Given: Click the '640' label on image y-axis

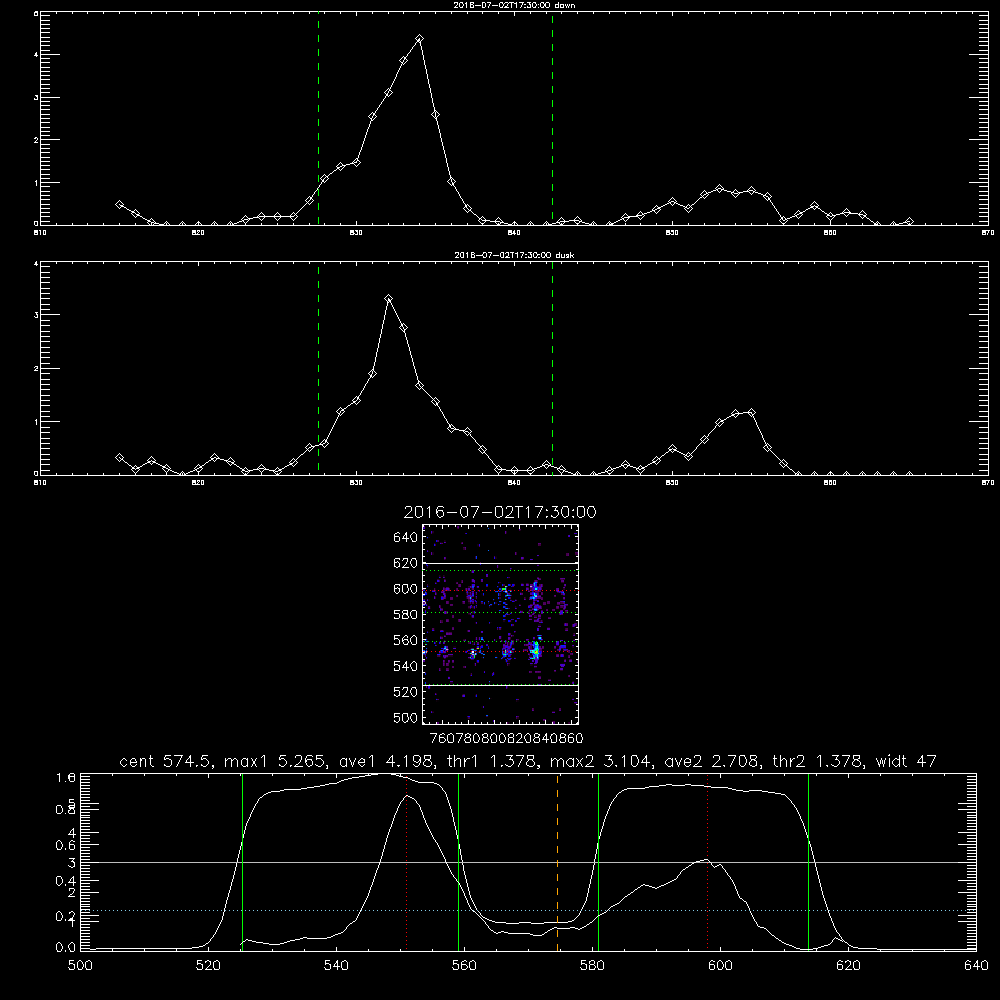Looking at the screenshot, I should click(x=405, y=538).
